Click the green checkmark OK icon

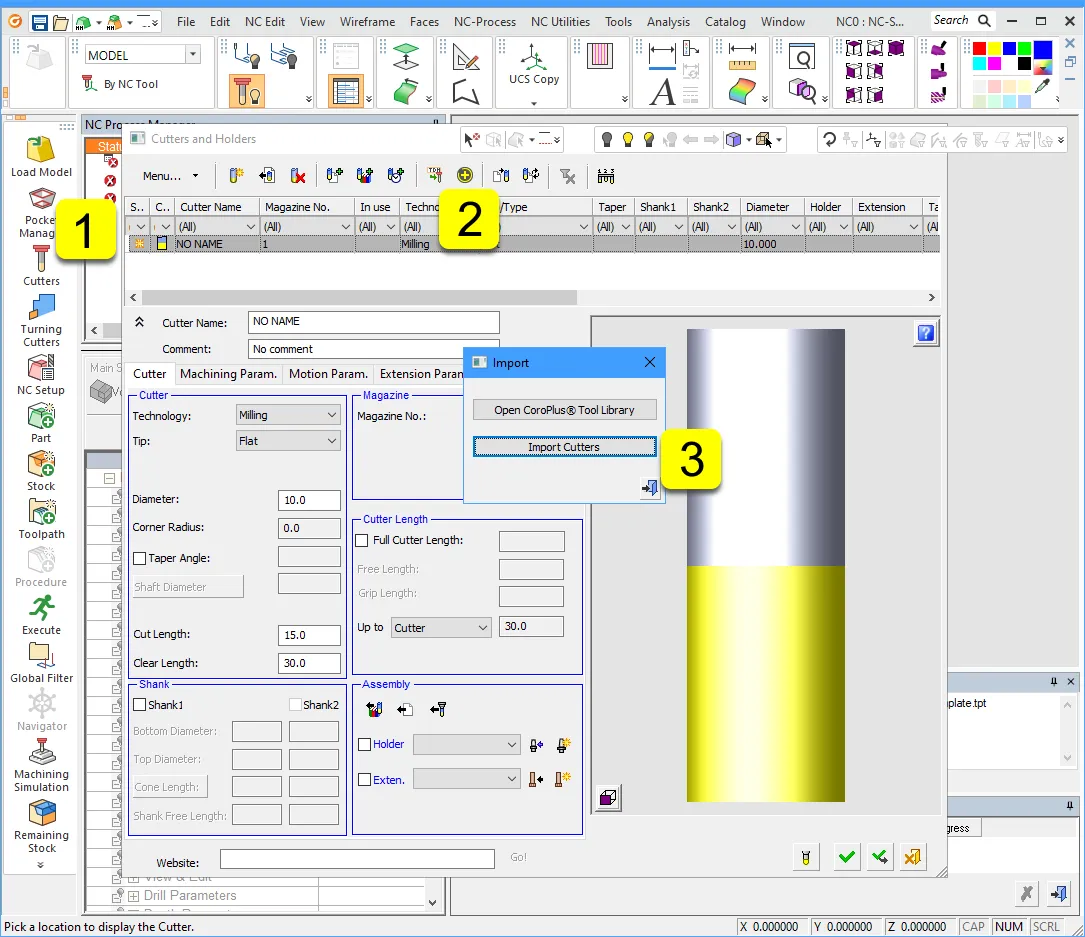point(847,857)
